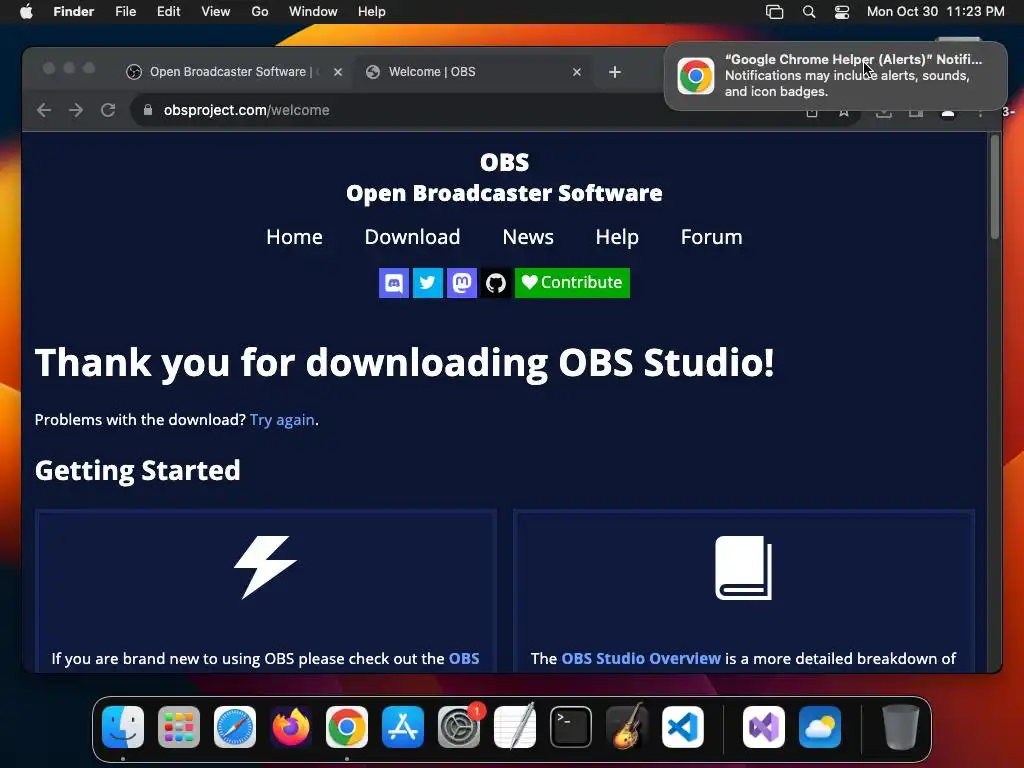Open the Help menu in the menu bar
Viewport: 1024px width, 768px height.
tap(372, 12)
